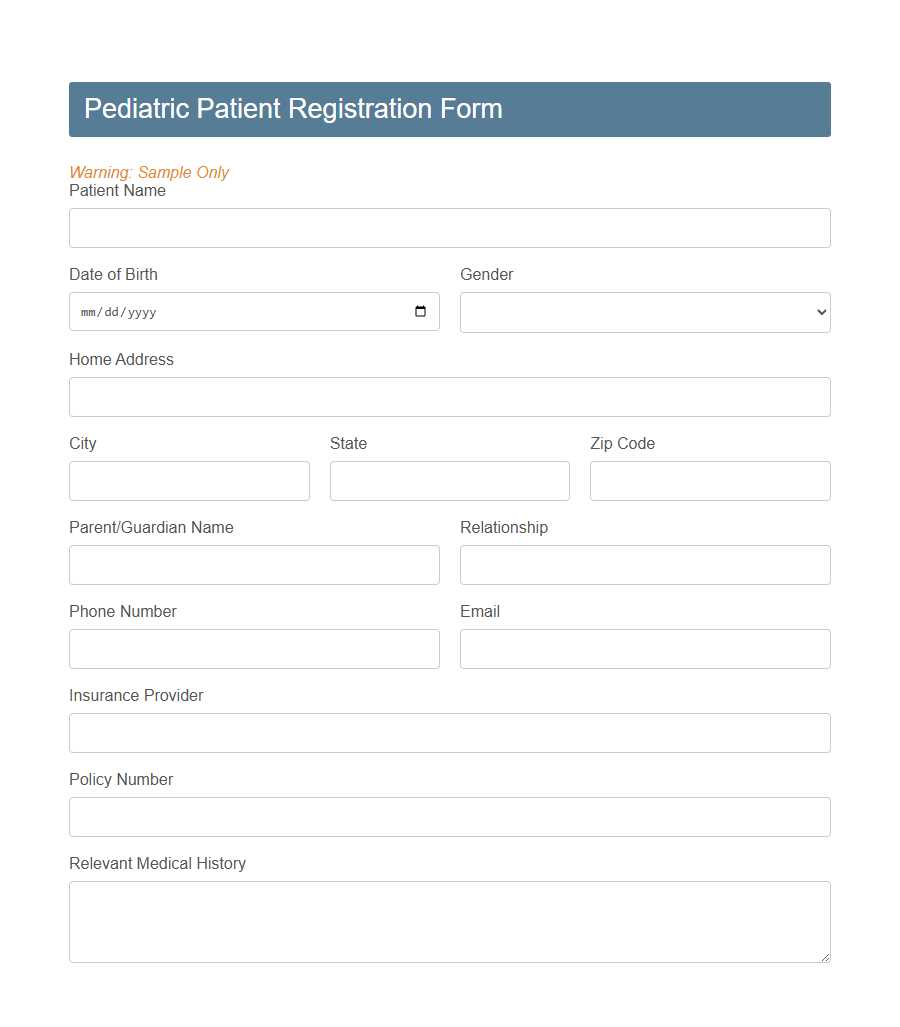Click the Home Address field

(x=449, y=397)
